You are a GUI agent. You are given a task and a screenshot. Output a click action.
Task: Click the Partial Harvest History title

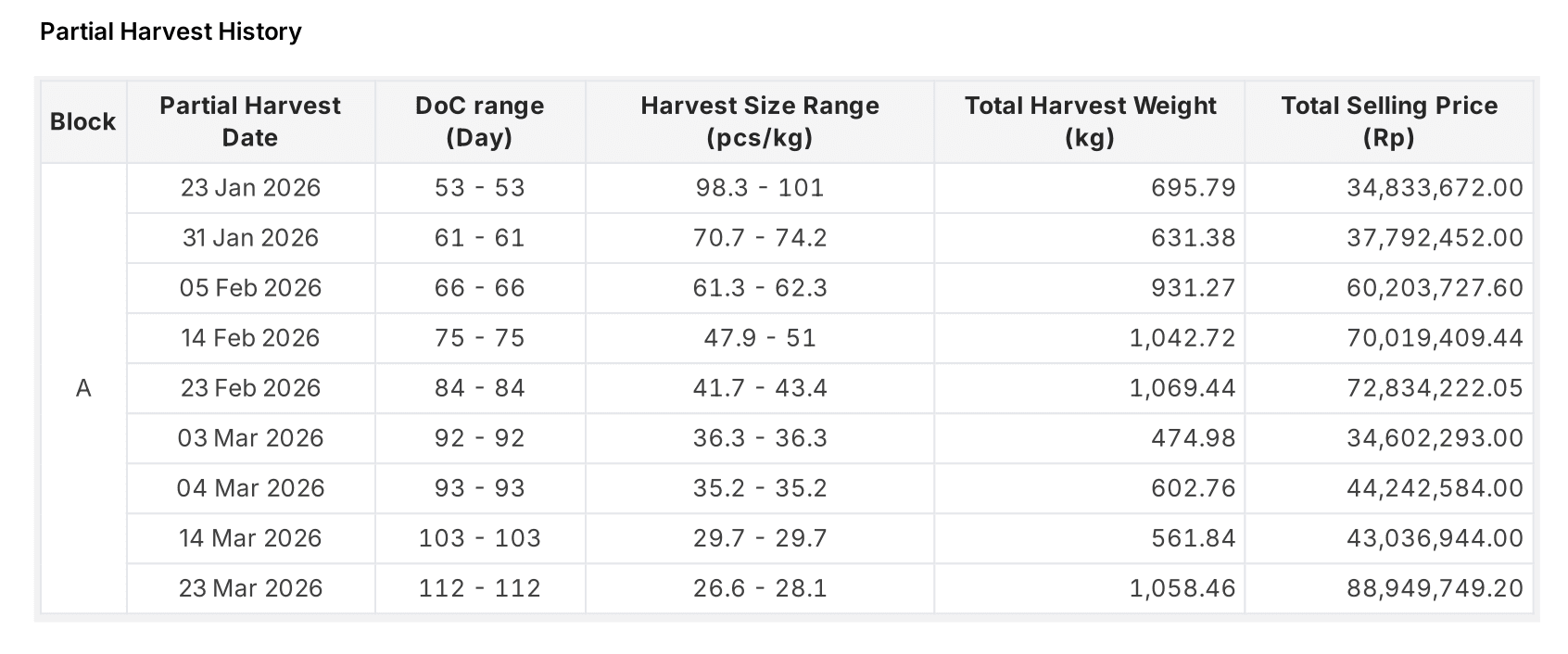[171, 32]
